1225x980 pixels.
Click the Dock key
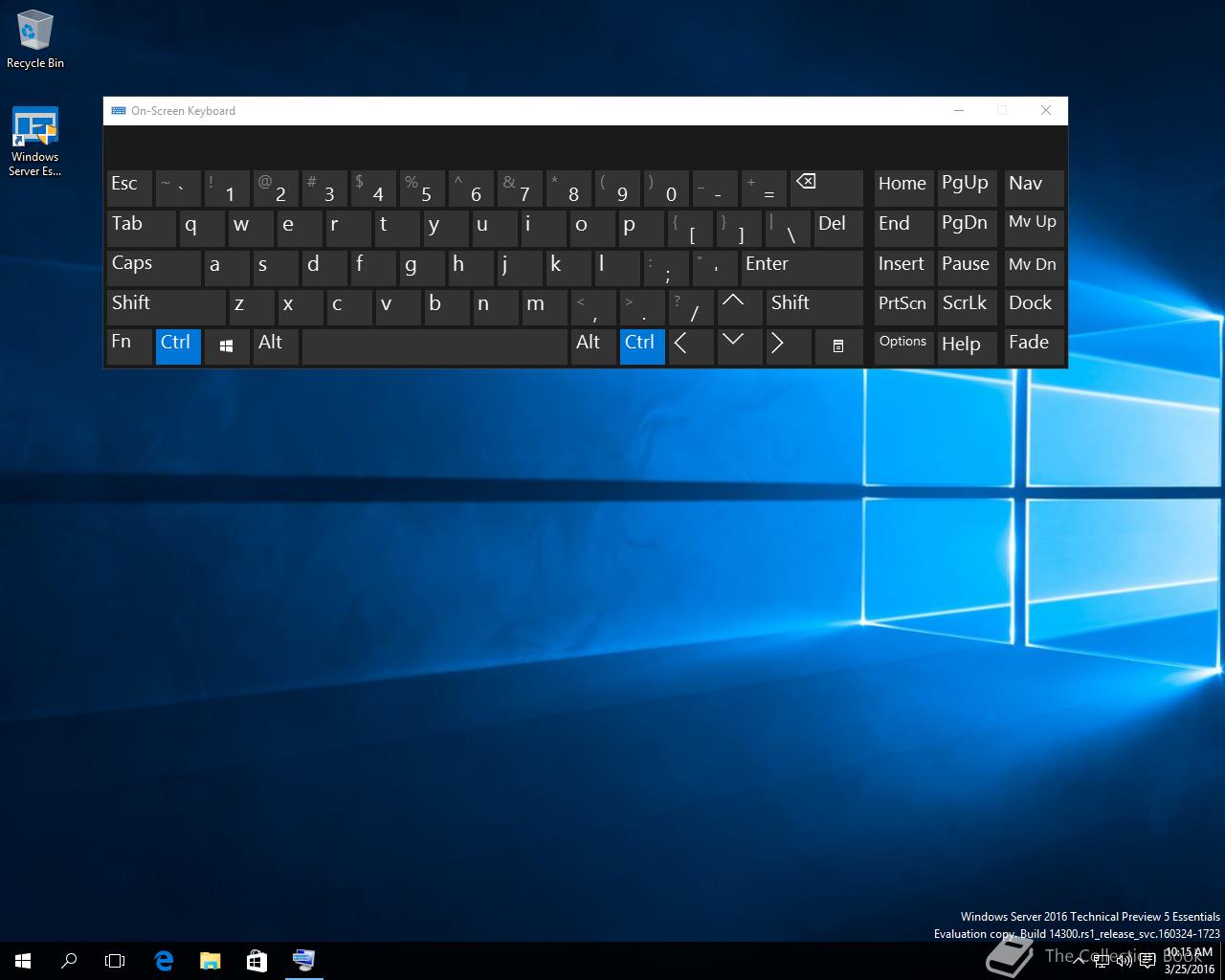pos(1034,307)
